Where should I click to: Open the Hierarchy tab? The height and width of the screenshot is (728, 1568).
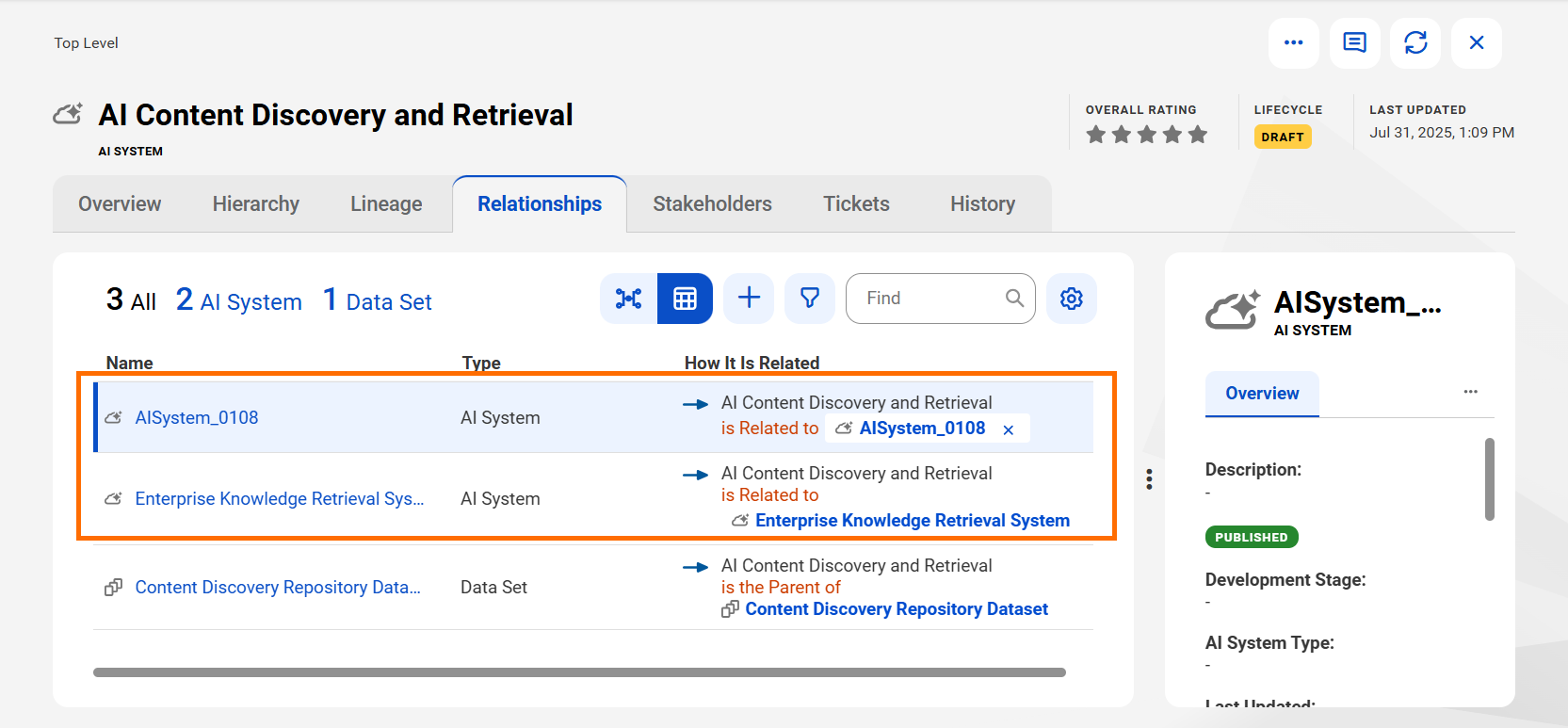click(x=256, y=203)
